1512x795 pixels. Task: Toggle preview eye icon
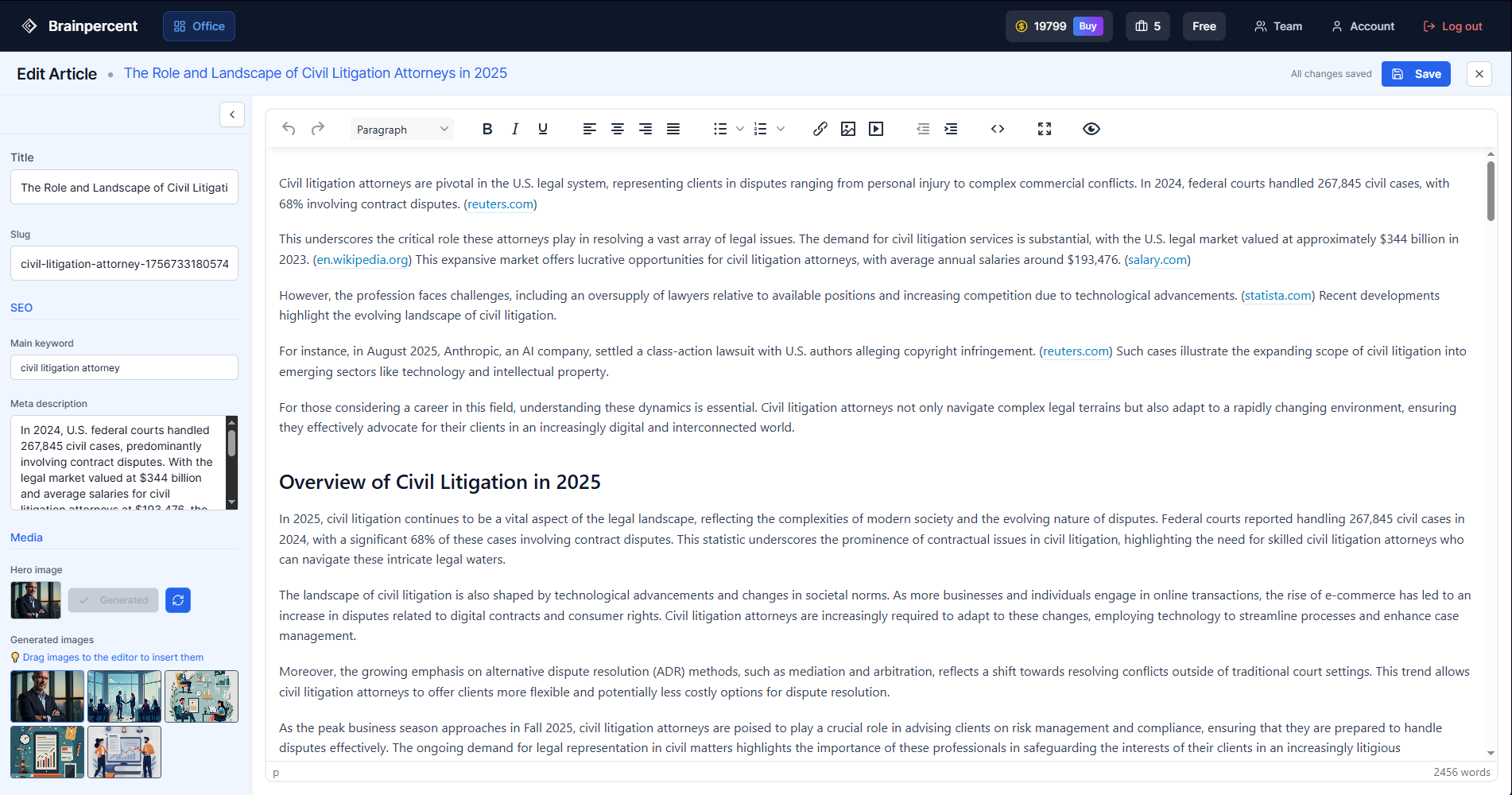1091,129
